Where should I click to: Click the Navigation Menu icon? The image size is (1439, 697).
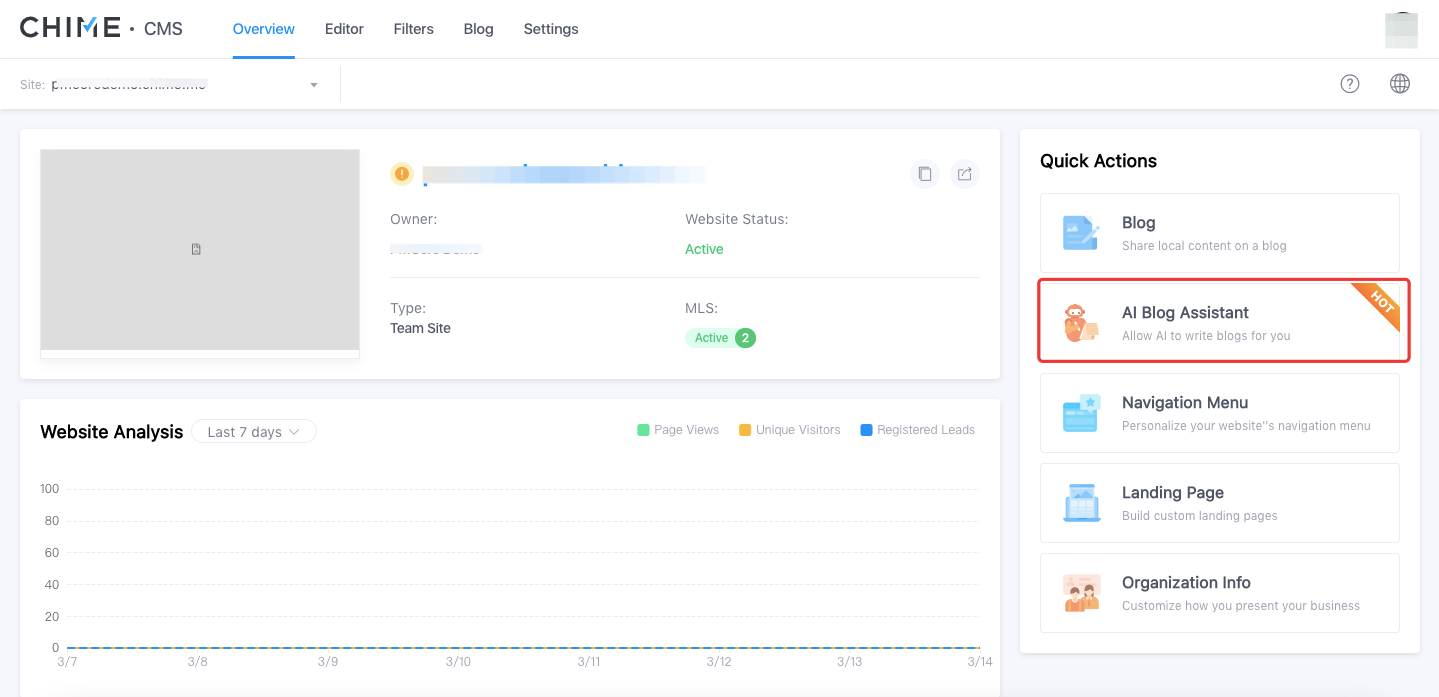click(x=1081, y=413)
